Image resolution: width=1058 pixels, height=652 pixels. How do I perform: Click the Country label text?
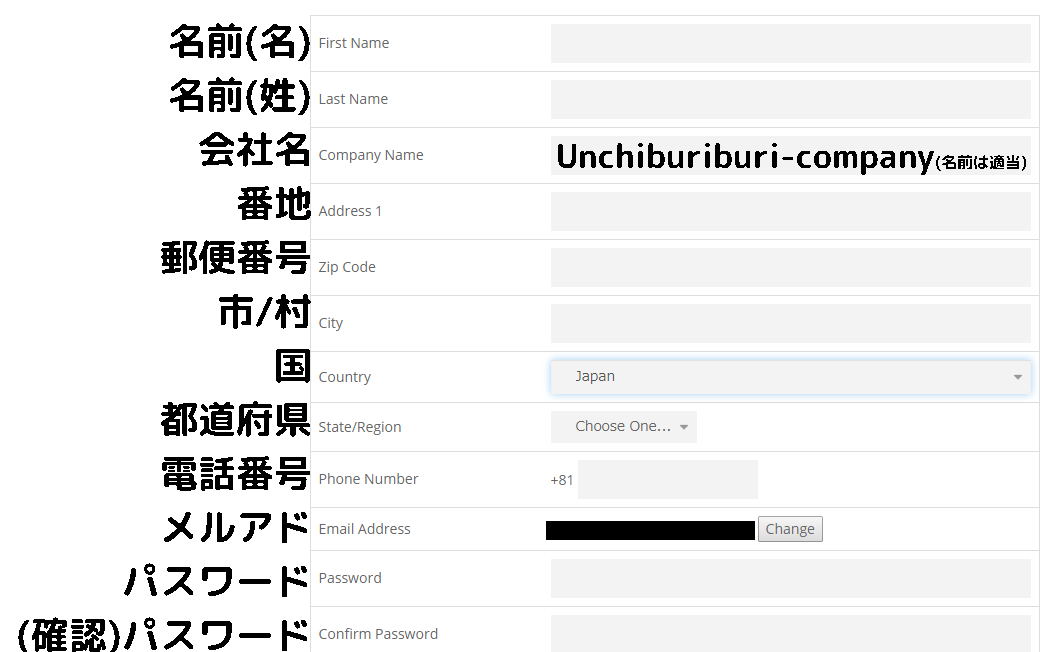(344, 377)
